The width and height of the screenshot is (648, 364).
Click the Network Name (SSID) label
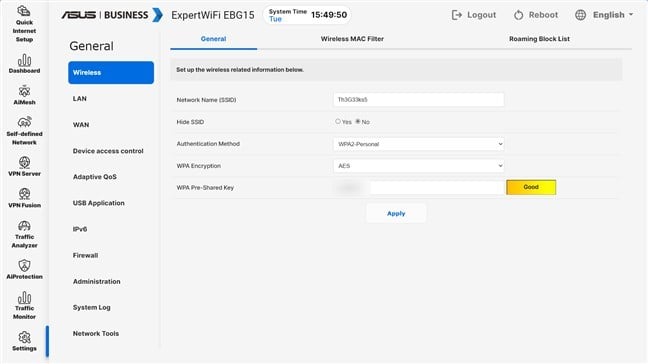coord(206,100)
